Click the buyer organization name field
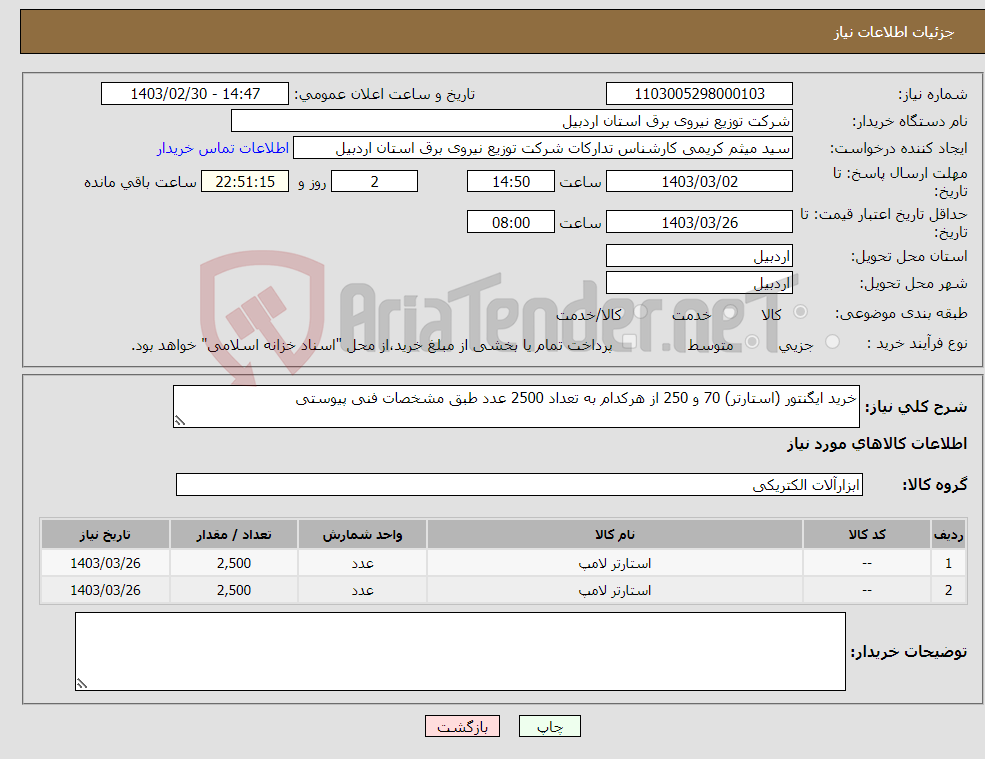 tap(512, 121)
